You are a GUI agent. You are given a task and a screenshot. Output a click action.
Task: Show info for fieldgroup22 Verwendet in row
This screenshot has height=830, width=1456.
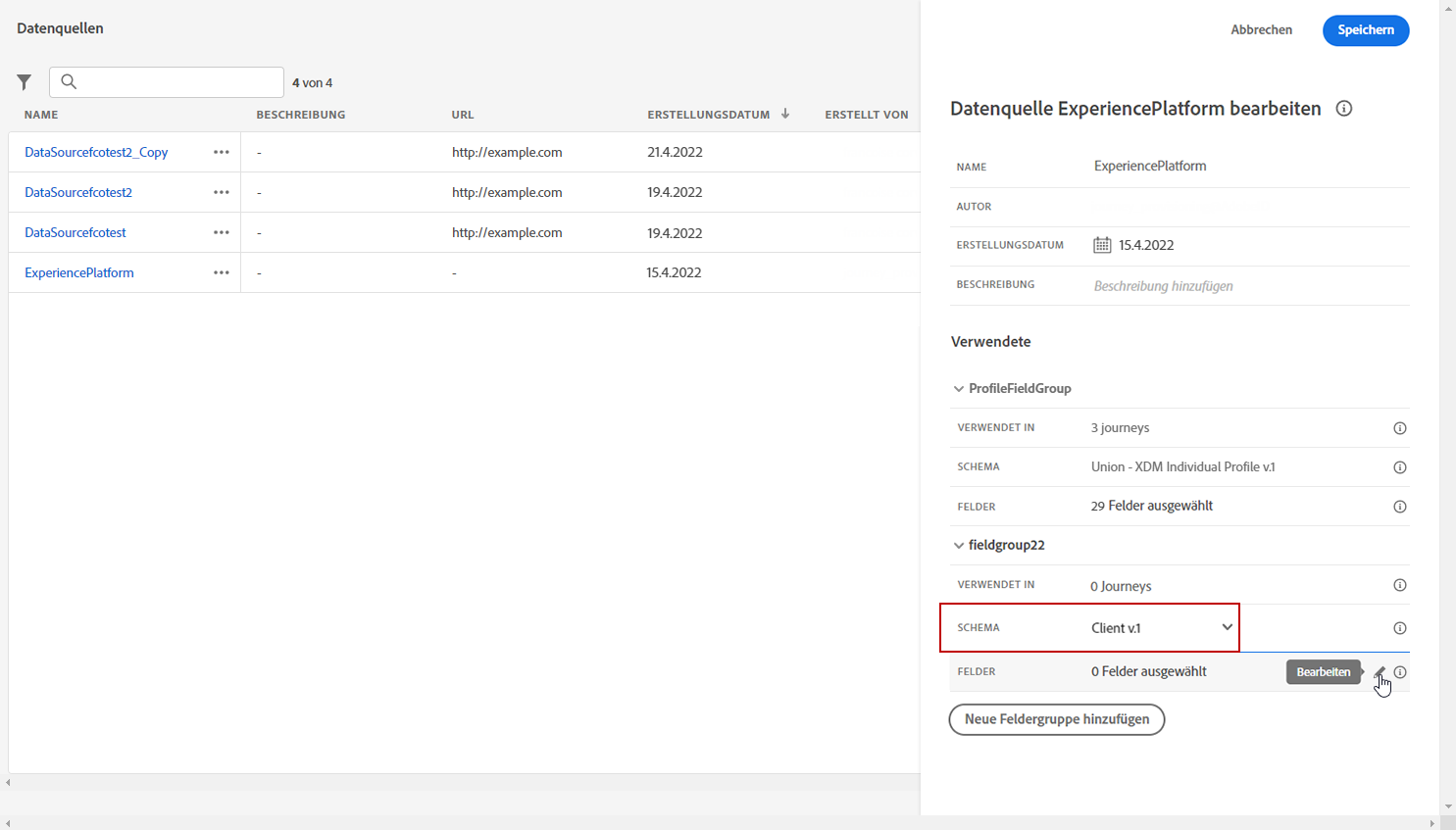(1400, 585)
